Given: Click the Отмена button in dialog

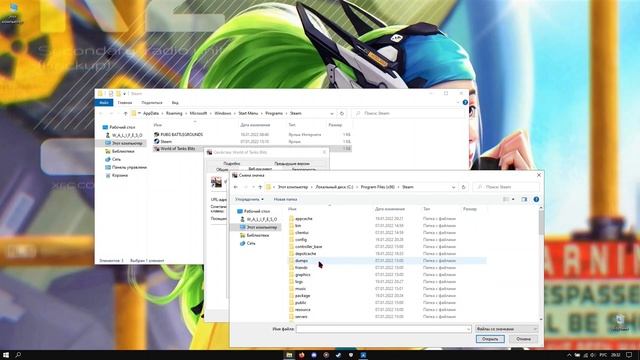Looking at the screenshot, I should coord(523,339).
